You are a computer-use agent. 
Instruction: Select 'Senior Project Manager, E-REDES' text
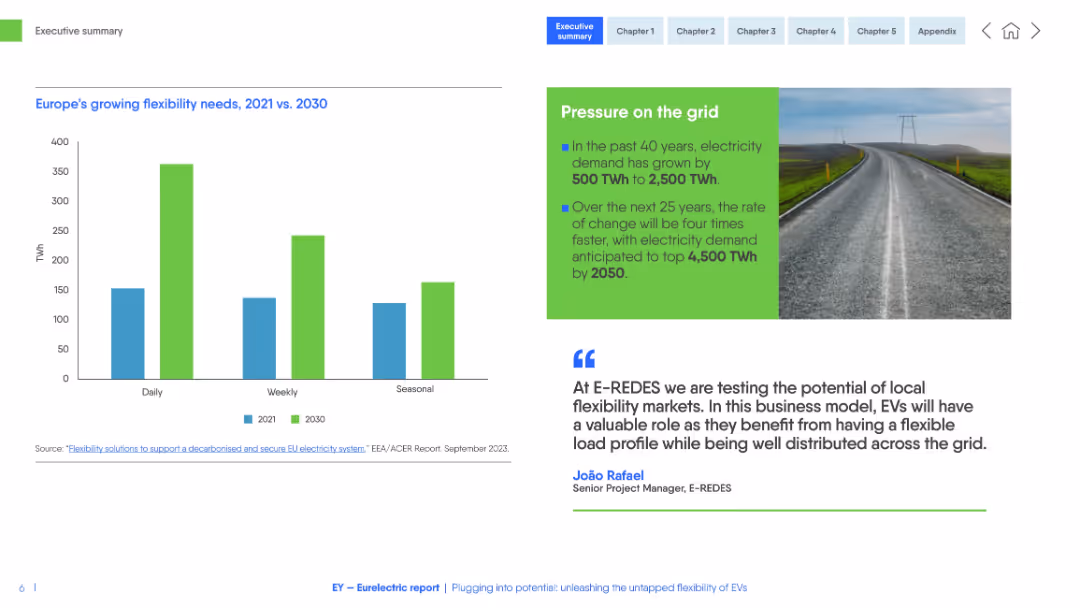(x=652, y=488)
